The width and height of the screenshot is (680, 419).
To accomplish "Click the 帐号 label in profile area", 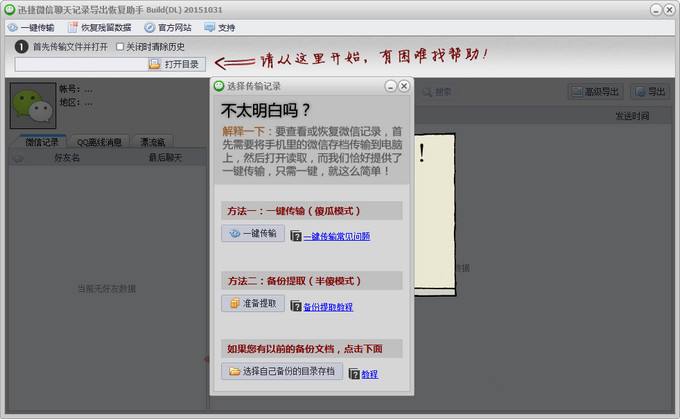I will pos(69,89).
